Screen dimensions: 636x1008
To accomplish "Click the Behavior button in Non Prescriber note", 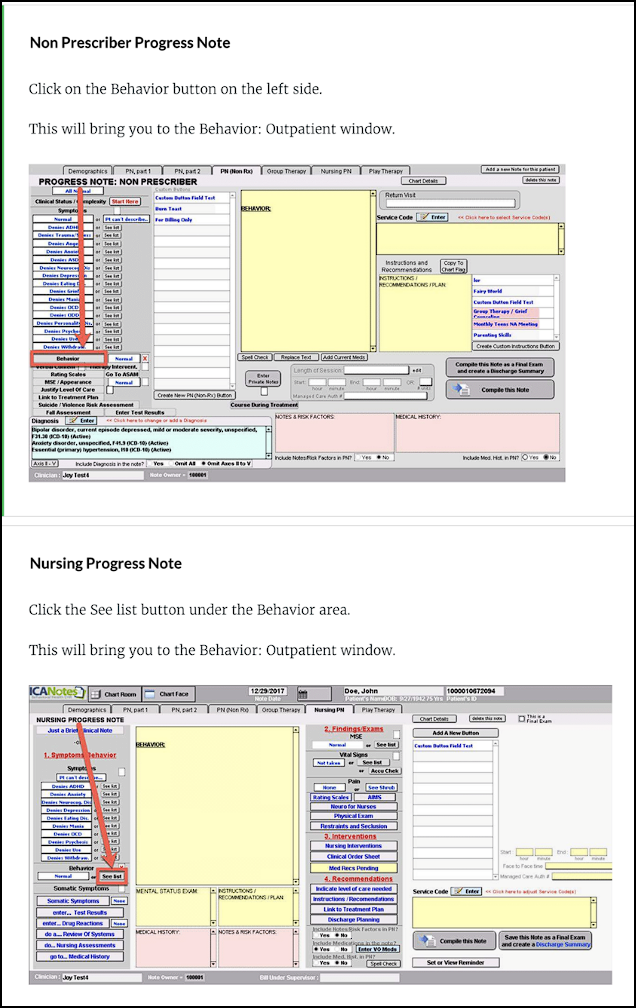I will click(68, 359).
